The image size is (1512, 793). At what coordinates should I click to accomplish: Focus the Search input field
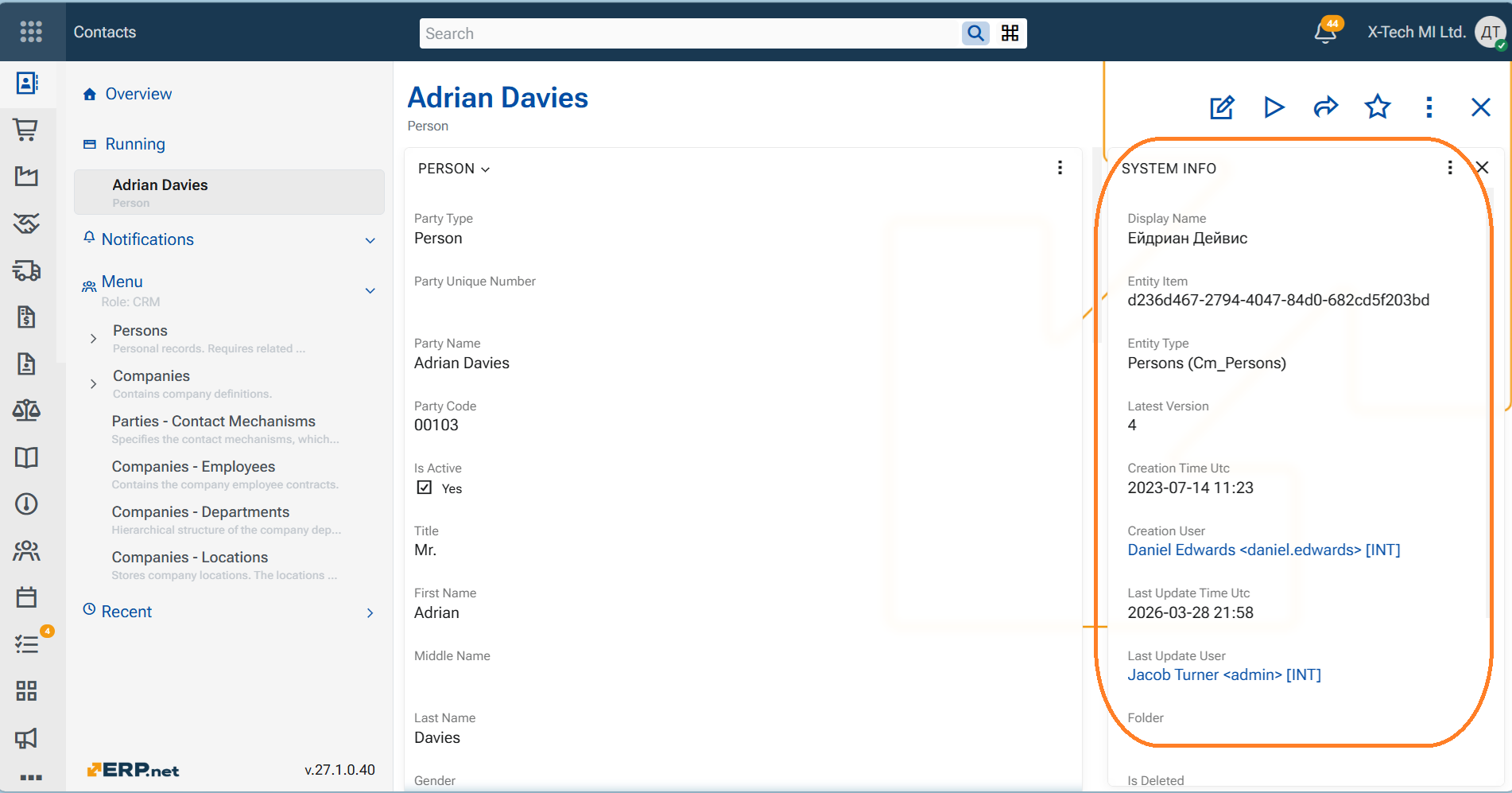(690, 33)
